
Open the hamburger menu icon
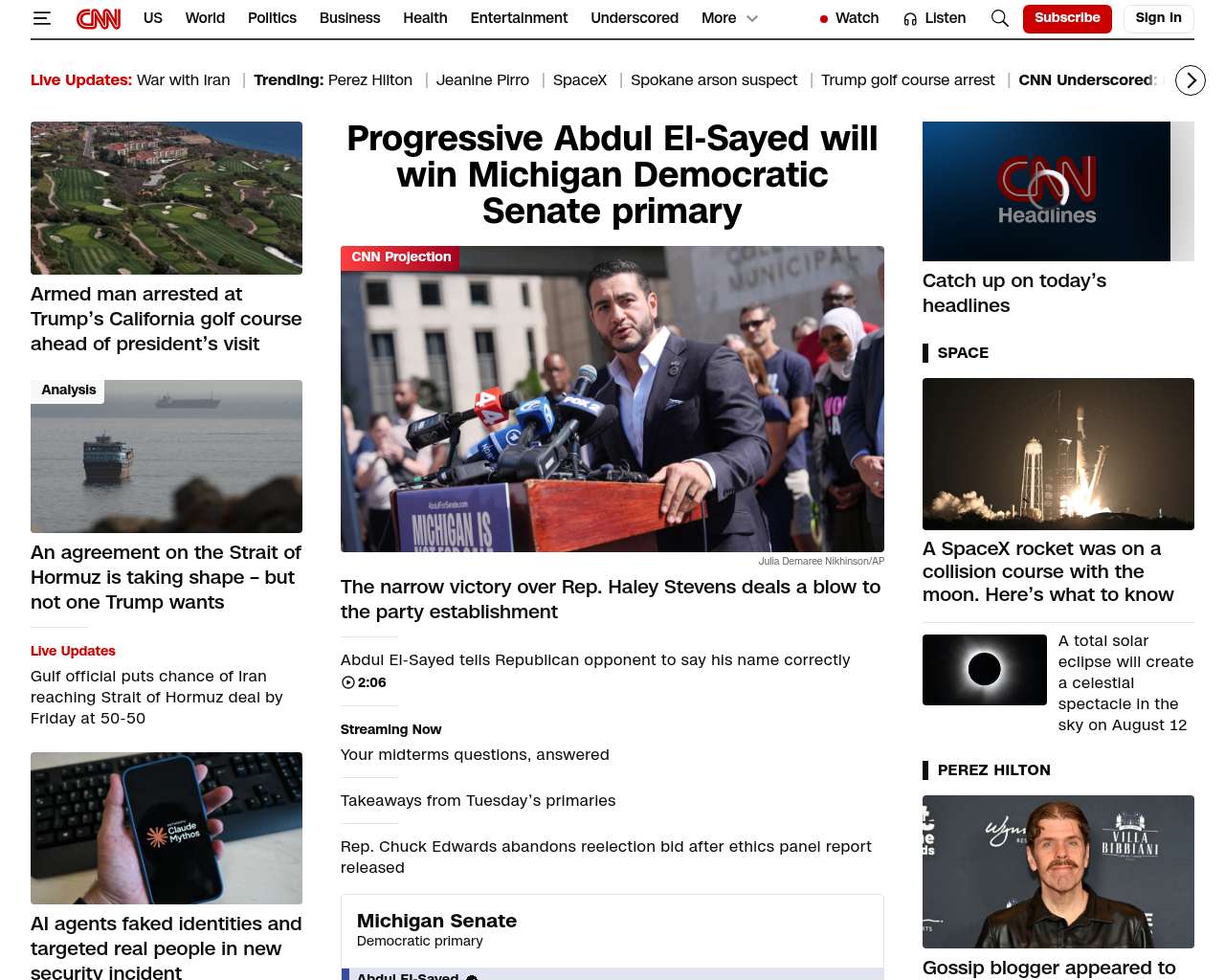coord(42,18)
